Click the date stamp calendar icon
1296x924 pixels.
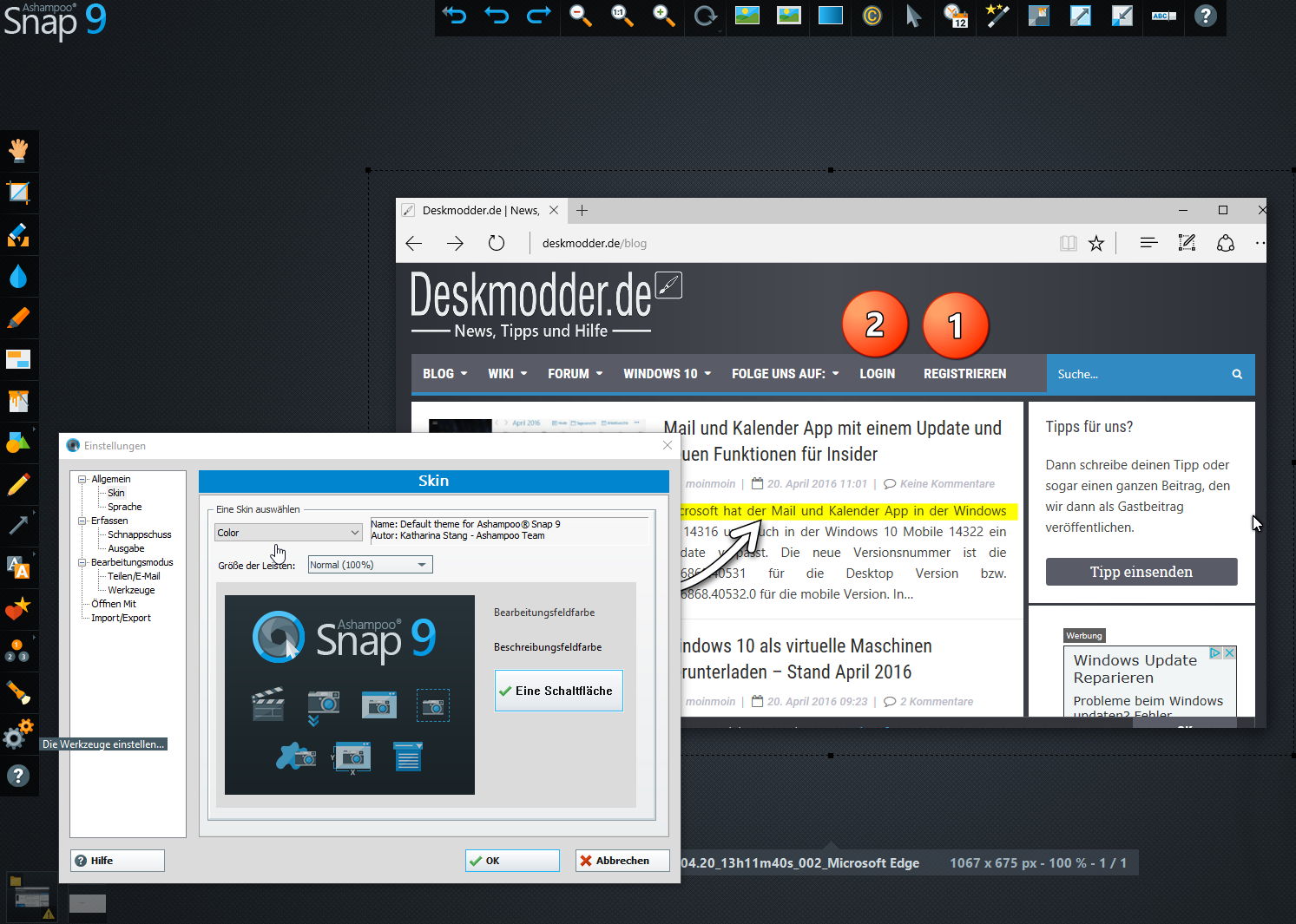click(956, 16)
